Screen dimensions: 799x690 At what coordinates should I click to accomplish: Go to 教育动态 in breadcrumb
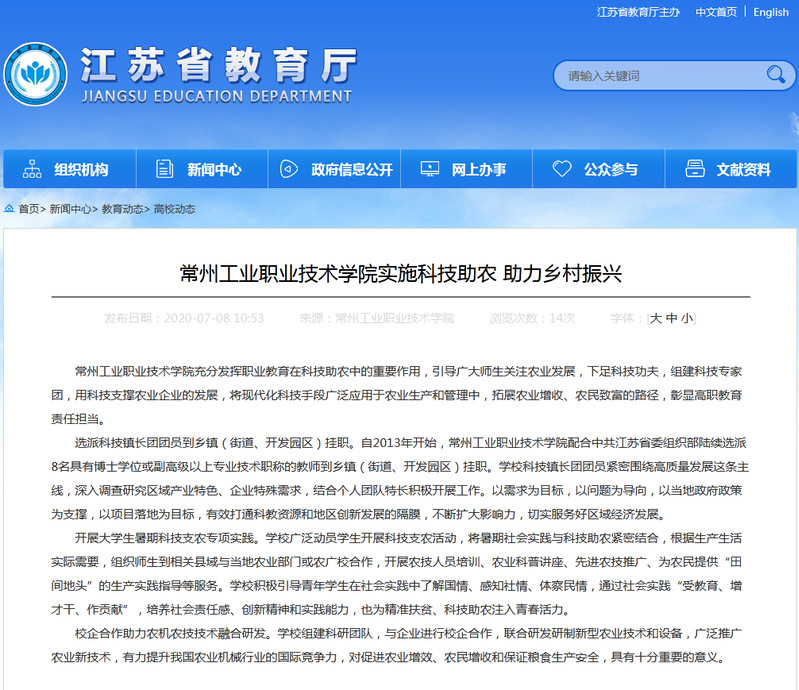(x=122, y=209)
